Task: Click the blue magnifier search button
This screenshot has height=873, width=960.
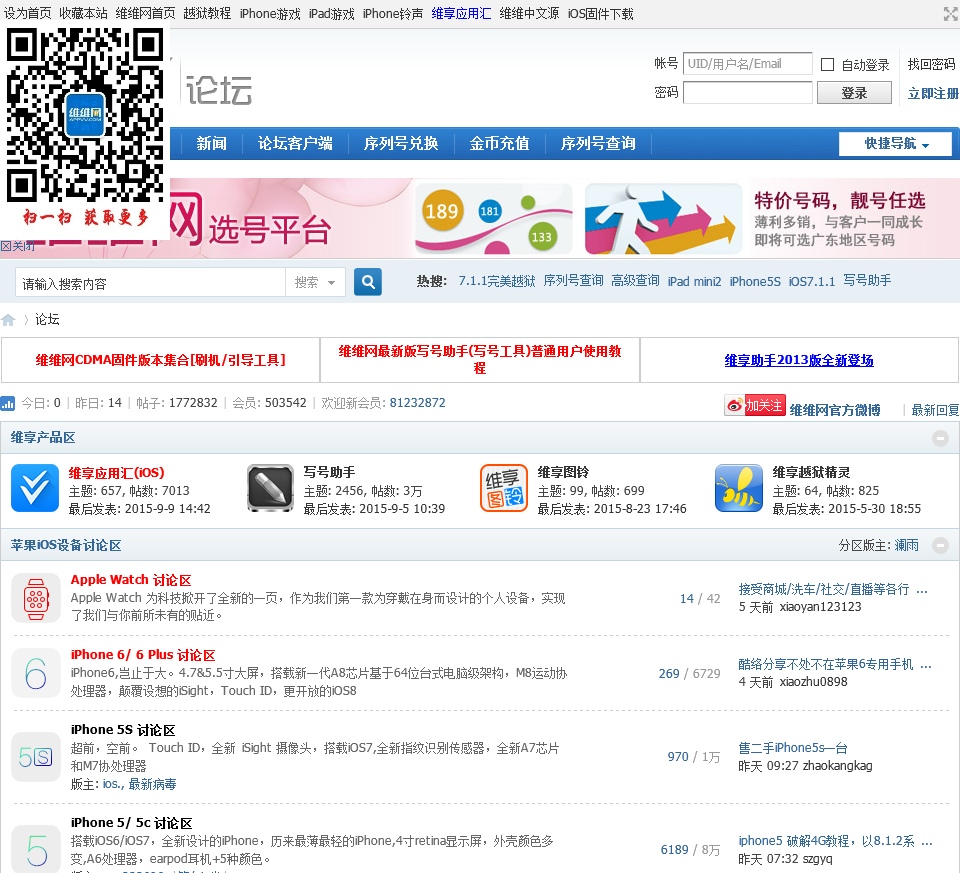Action: (368, 282)
